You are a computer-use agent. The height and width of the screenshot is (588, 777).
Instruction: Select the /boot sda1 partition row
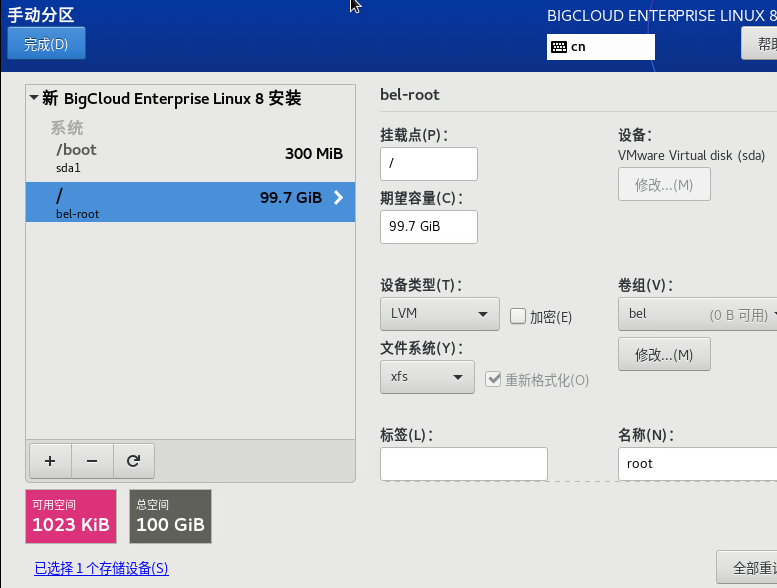click(190, 159)
